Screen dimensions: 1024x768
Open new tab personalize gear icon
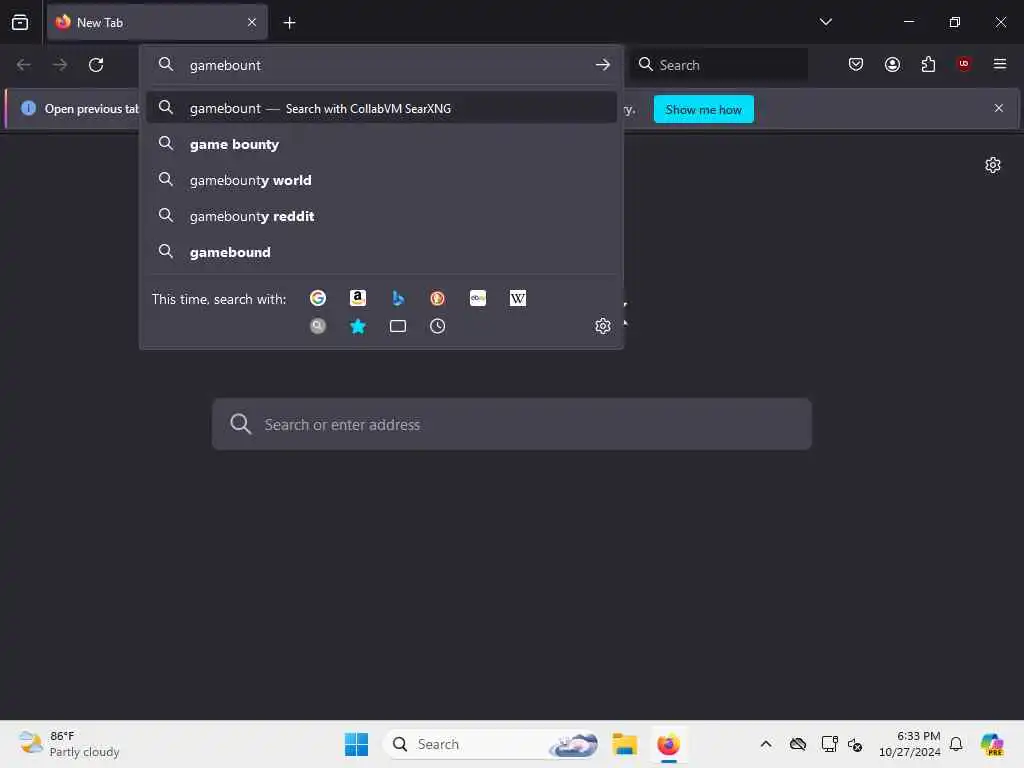[x=993, y=165]
